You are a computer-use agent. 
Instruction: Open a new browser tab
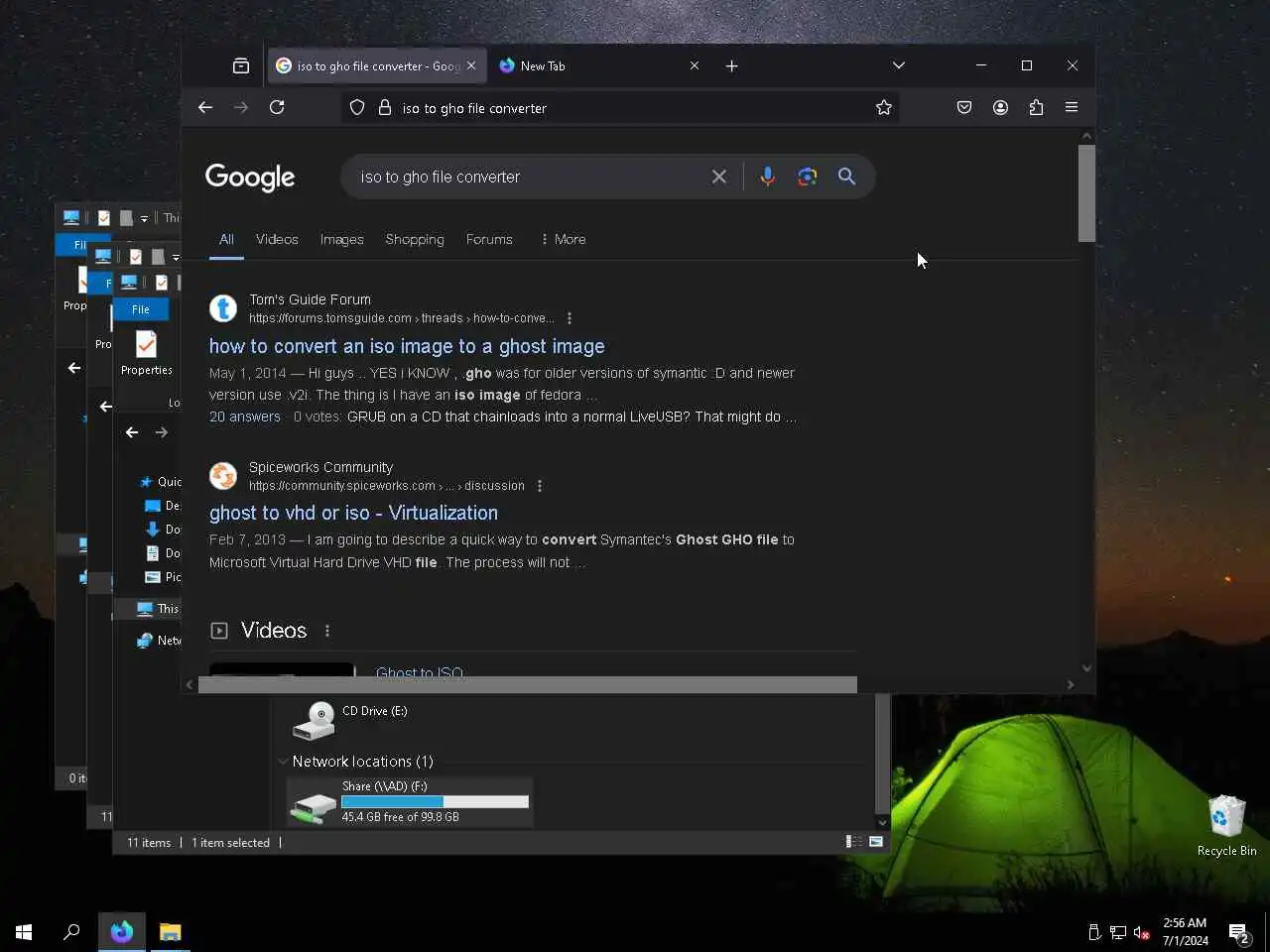tap(731, 65)
